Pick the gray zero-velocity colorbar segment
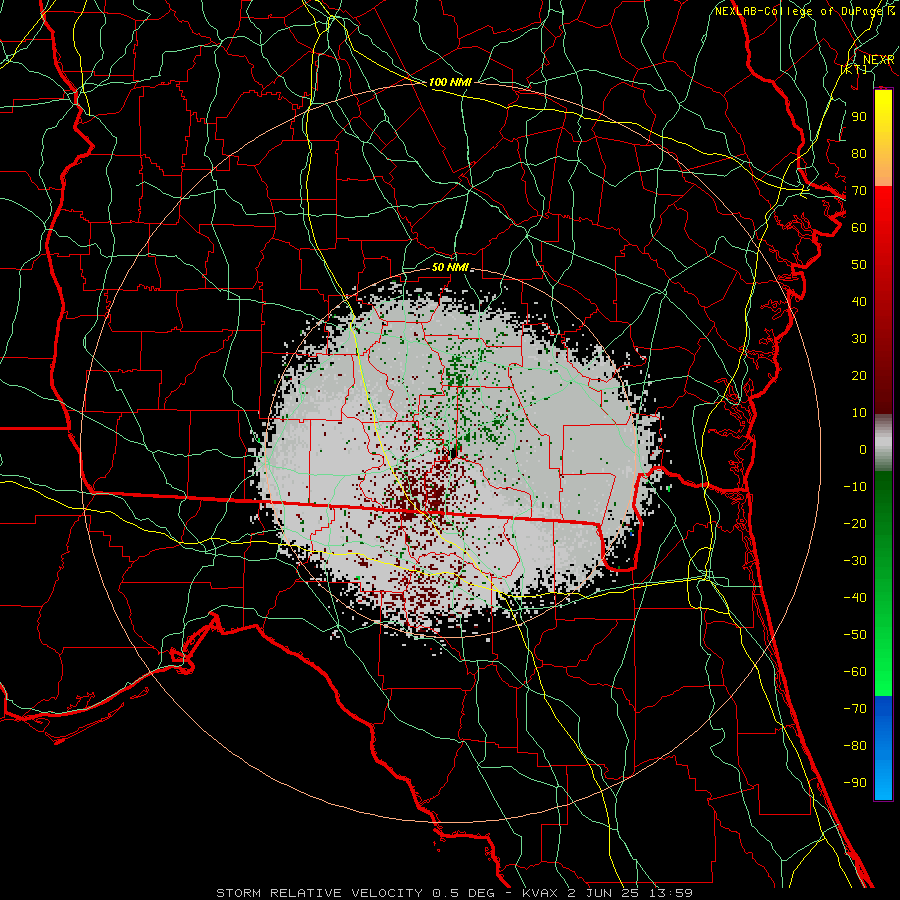This screenshot has height=900, width=900. (x=883, y=443)
